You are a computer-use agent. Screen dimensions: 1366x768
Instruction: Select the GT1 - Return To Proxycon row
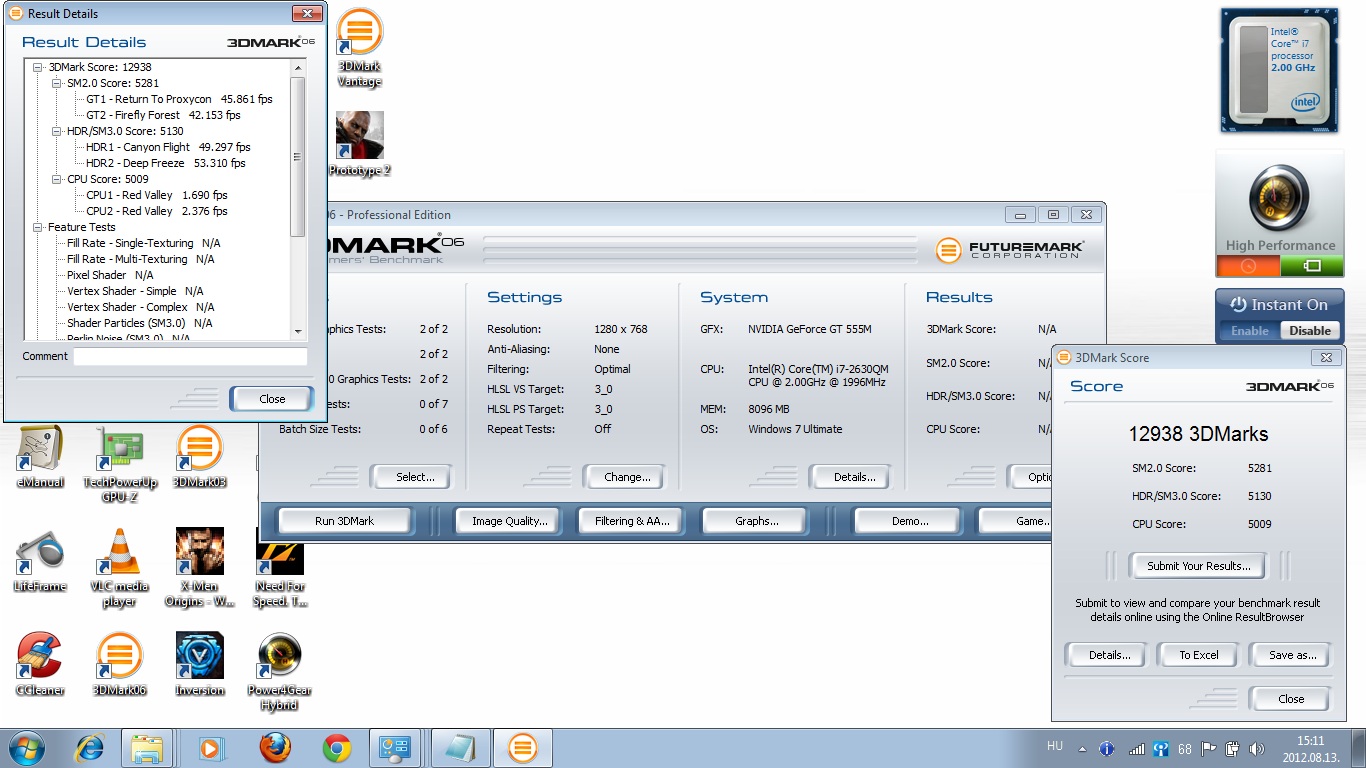click(179, 99)
